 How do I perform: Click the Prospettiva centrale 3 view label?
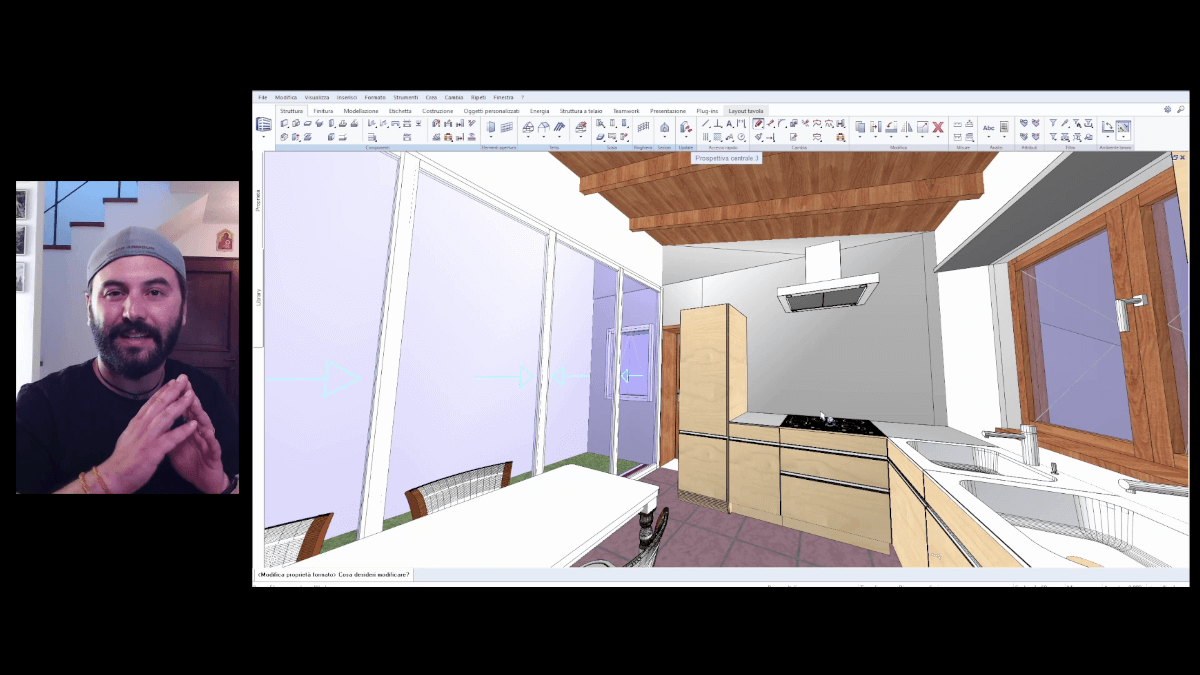coord(726,158)
